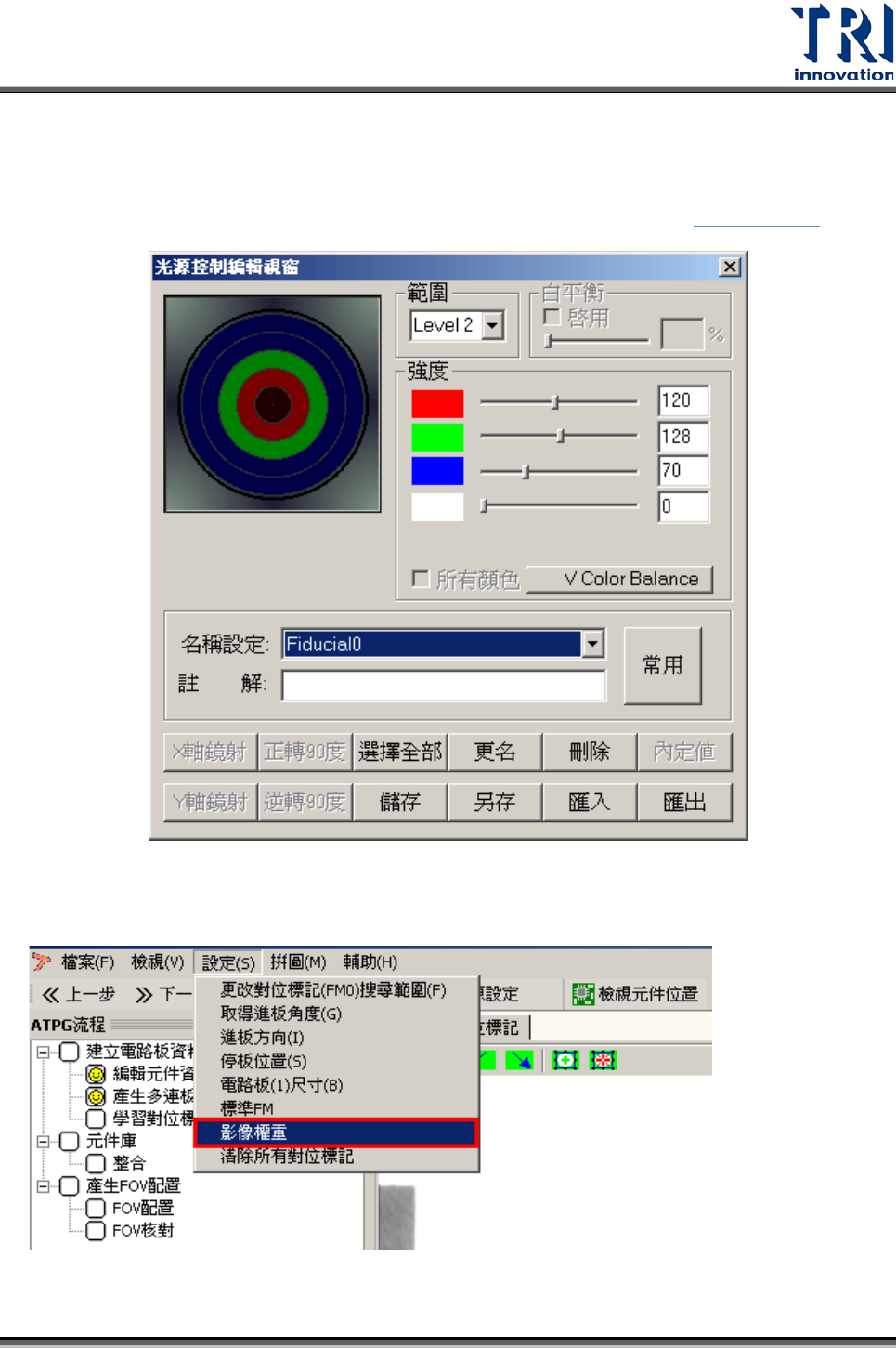Image resolution: width=896 pixels, height=1348 pixels.
Task: Click the 下一步 forward arrows icon
Action: click(x=144, y=995)
